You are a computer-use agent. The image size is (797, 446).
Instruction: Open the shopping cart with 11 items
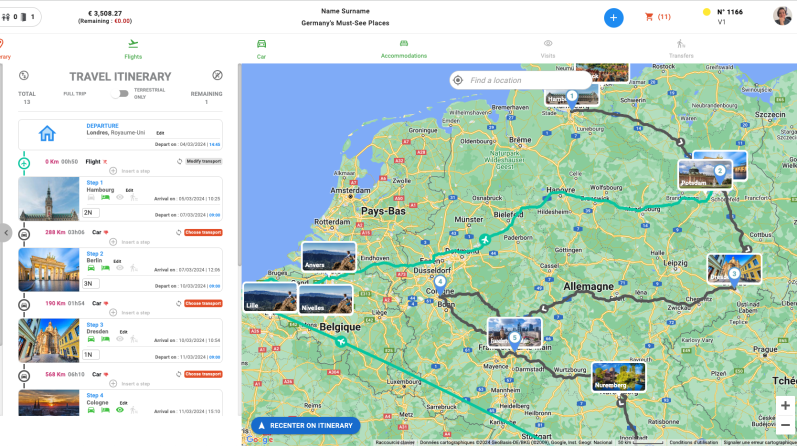pyautogui.click(x=658, y=17)
